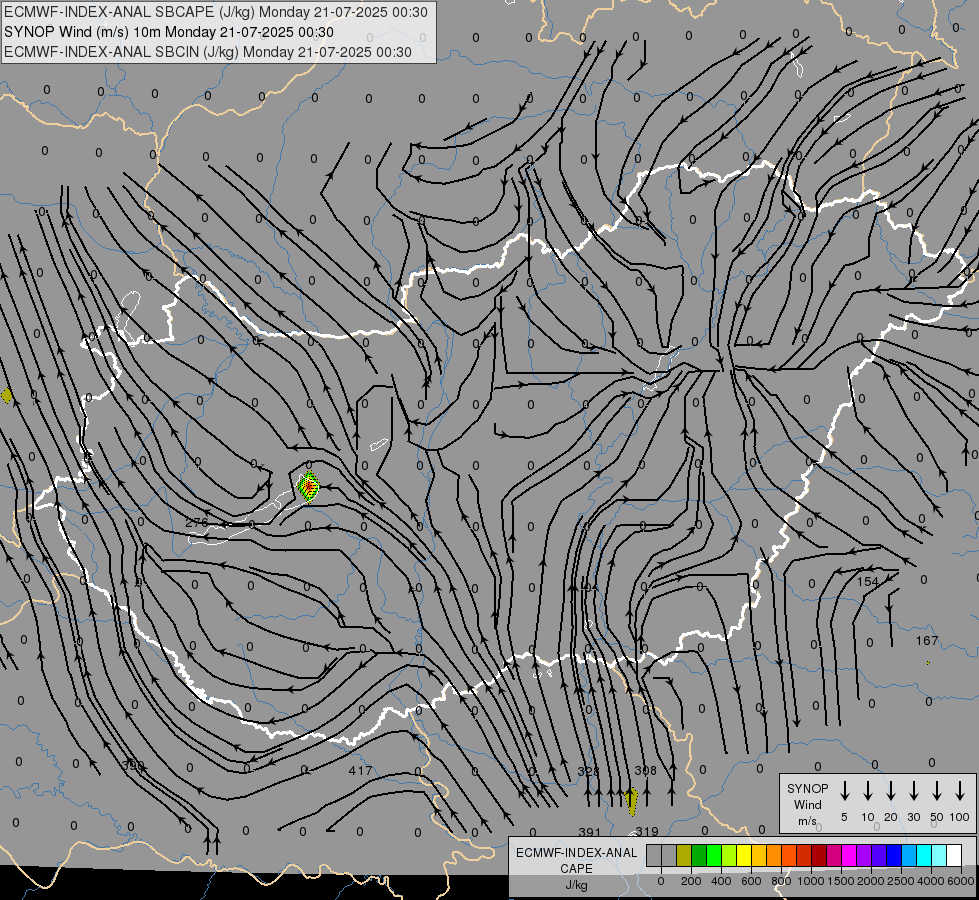Viewport: 979px width, 900px height.
Task: Pick the olive swatch in CAPE legend
Action: point(684,855)
